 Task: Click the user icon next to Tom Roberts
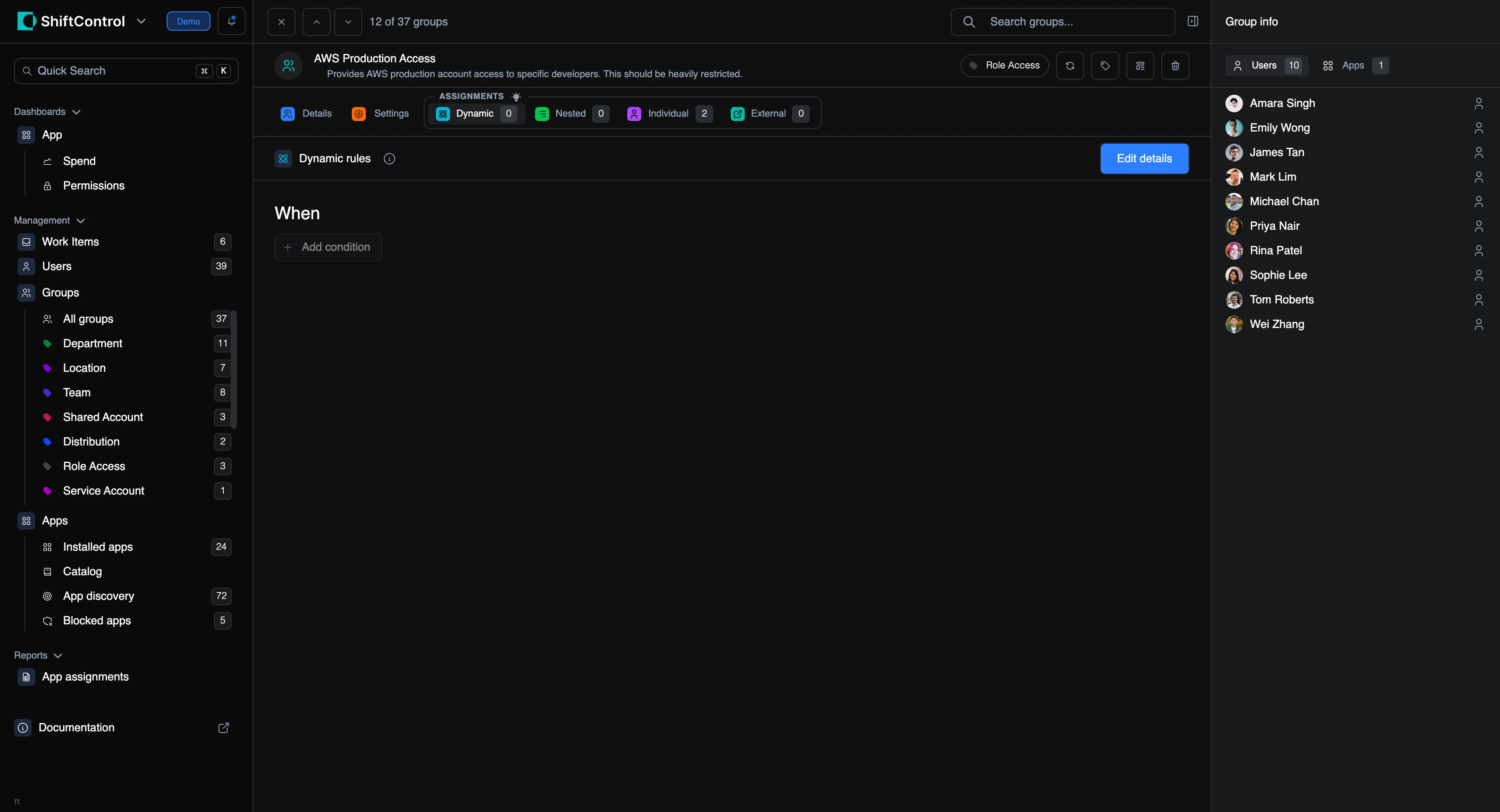pos(1479,300)
